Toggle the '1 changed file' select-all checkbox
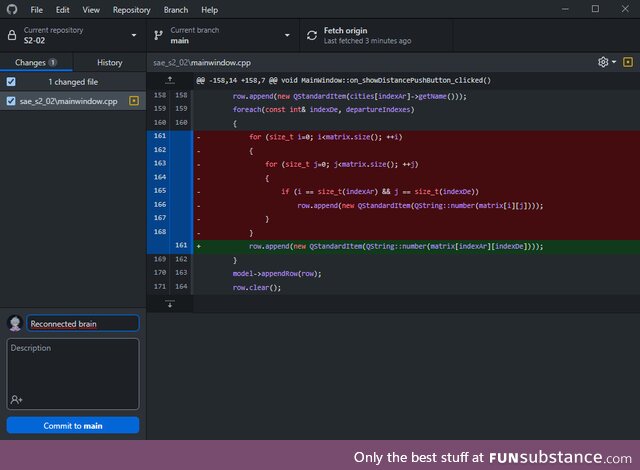640x470 pixels. [x=11, y=82]
